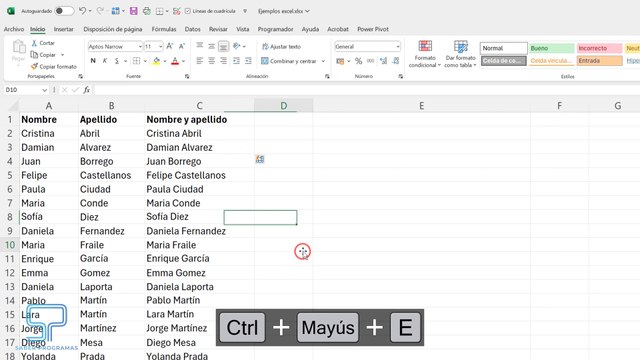Switch to Insertar tab
The image size is (640, 360).
(x=64, y=29)
